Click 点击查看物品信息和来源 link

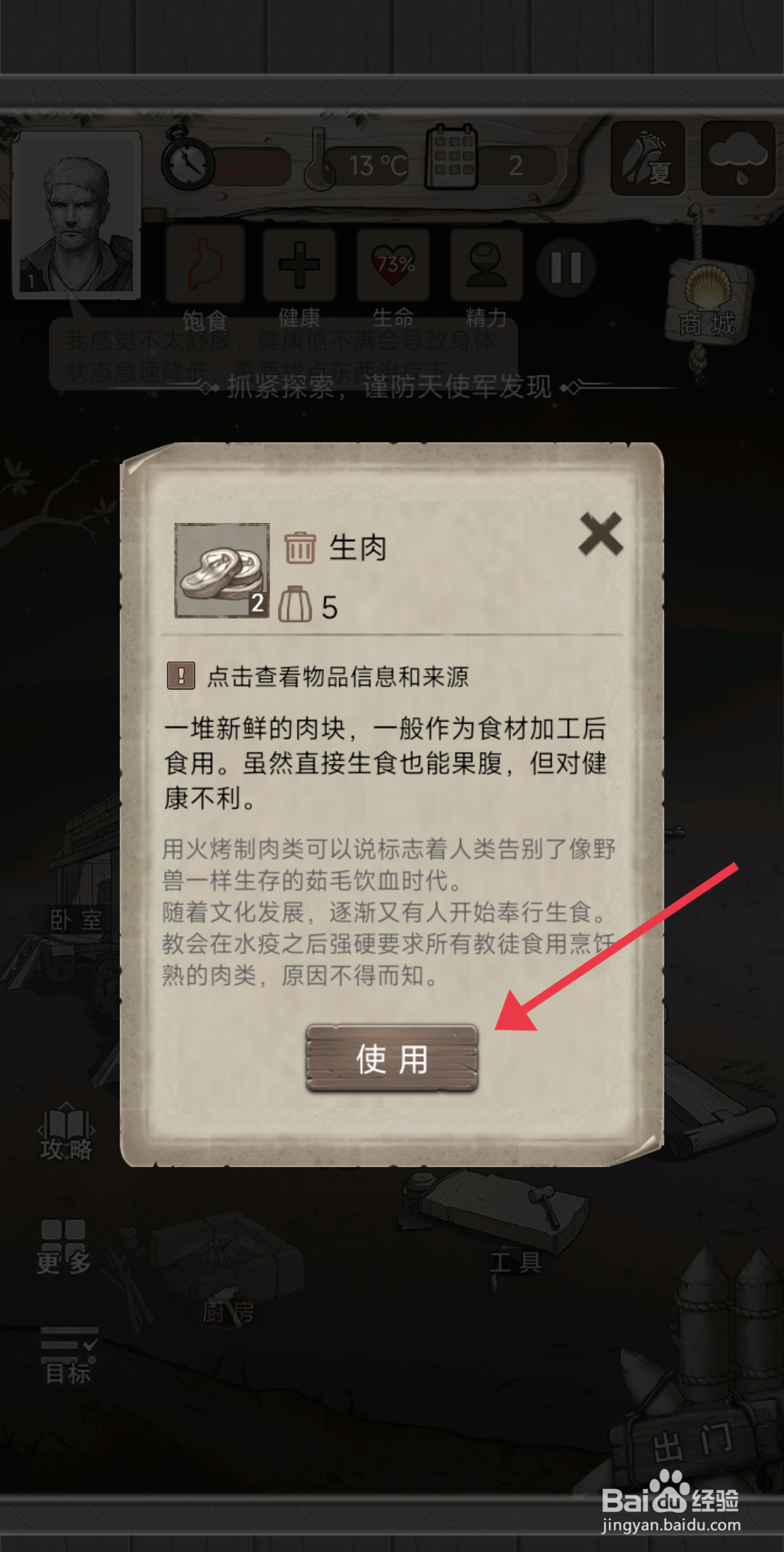click(x=338, y=676)
